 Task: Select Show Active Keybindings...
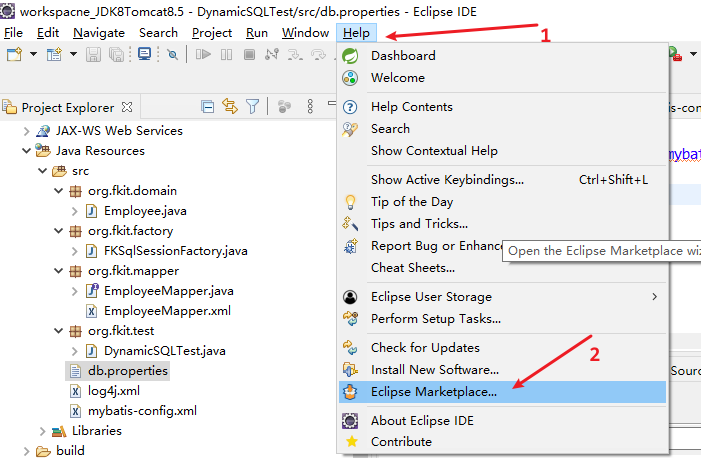(503, 180)
